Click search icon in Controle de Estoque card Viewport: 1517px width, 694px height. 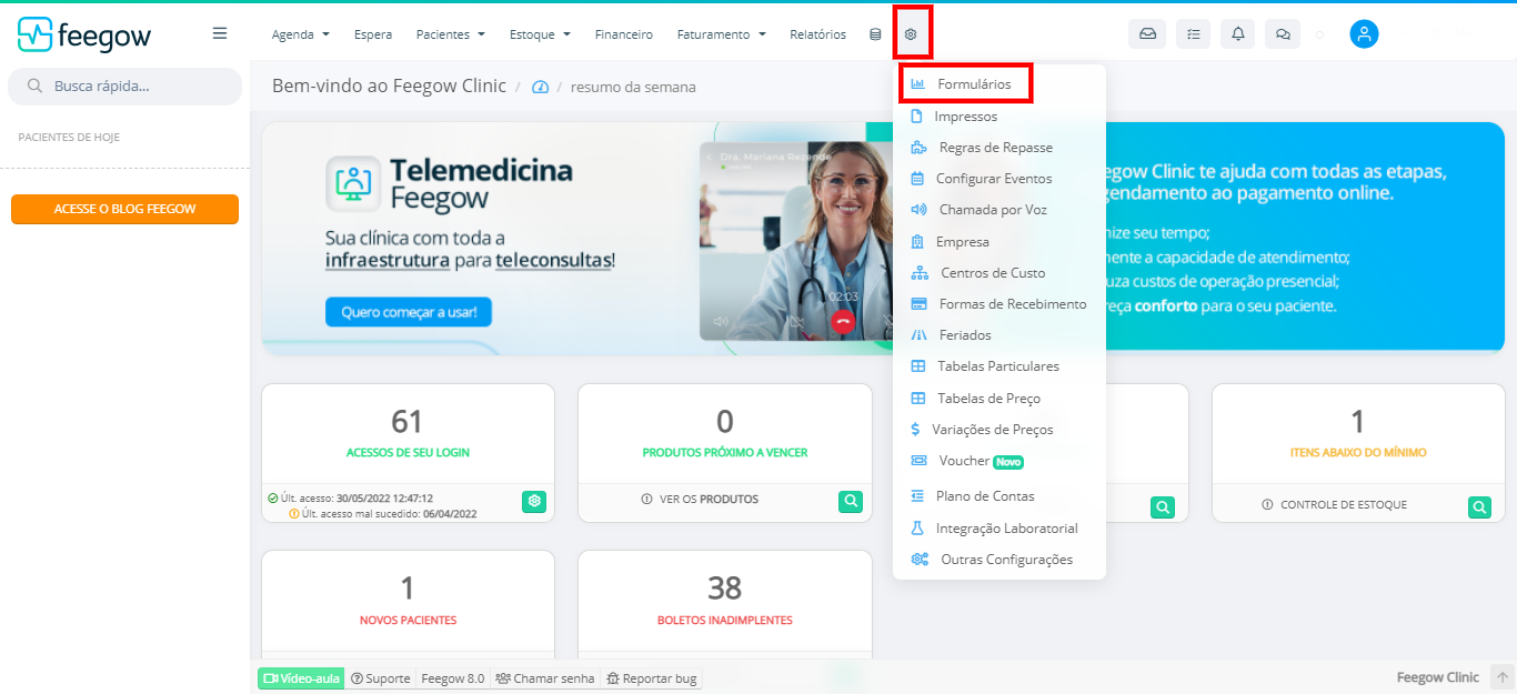(x=1480, y=506)
